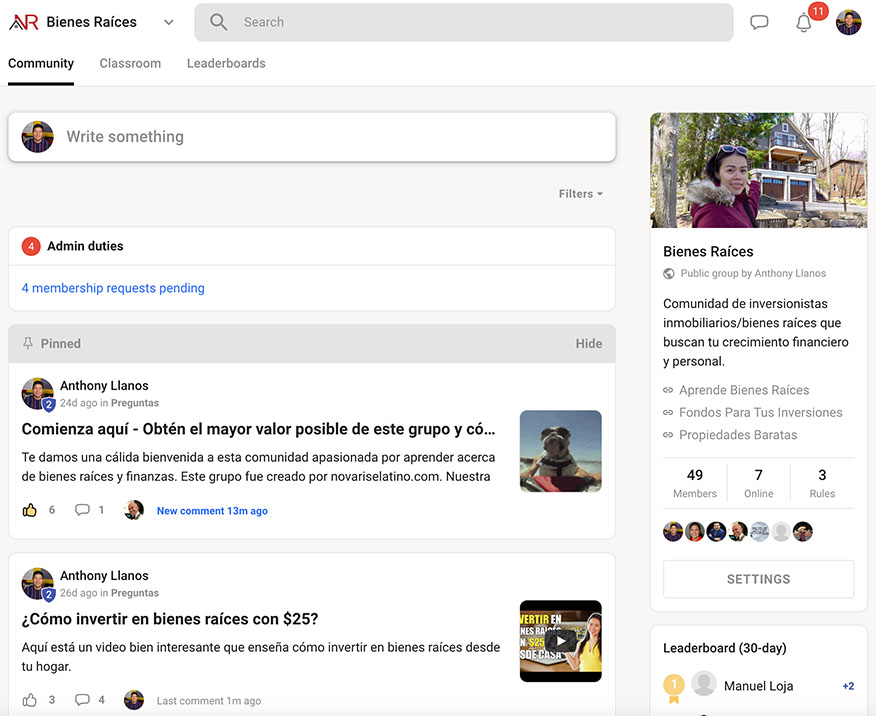Hide the Pinned posts section
The image size is (876, 716).
point(588,343)
